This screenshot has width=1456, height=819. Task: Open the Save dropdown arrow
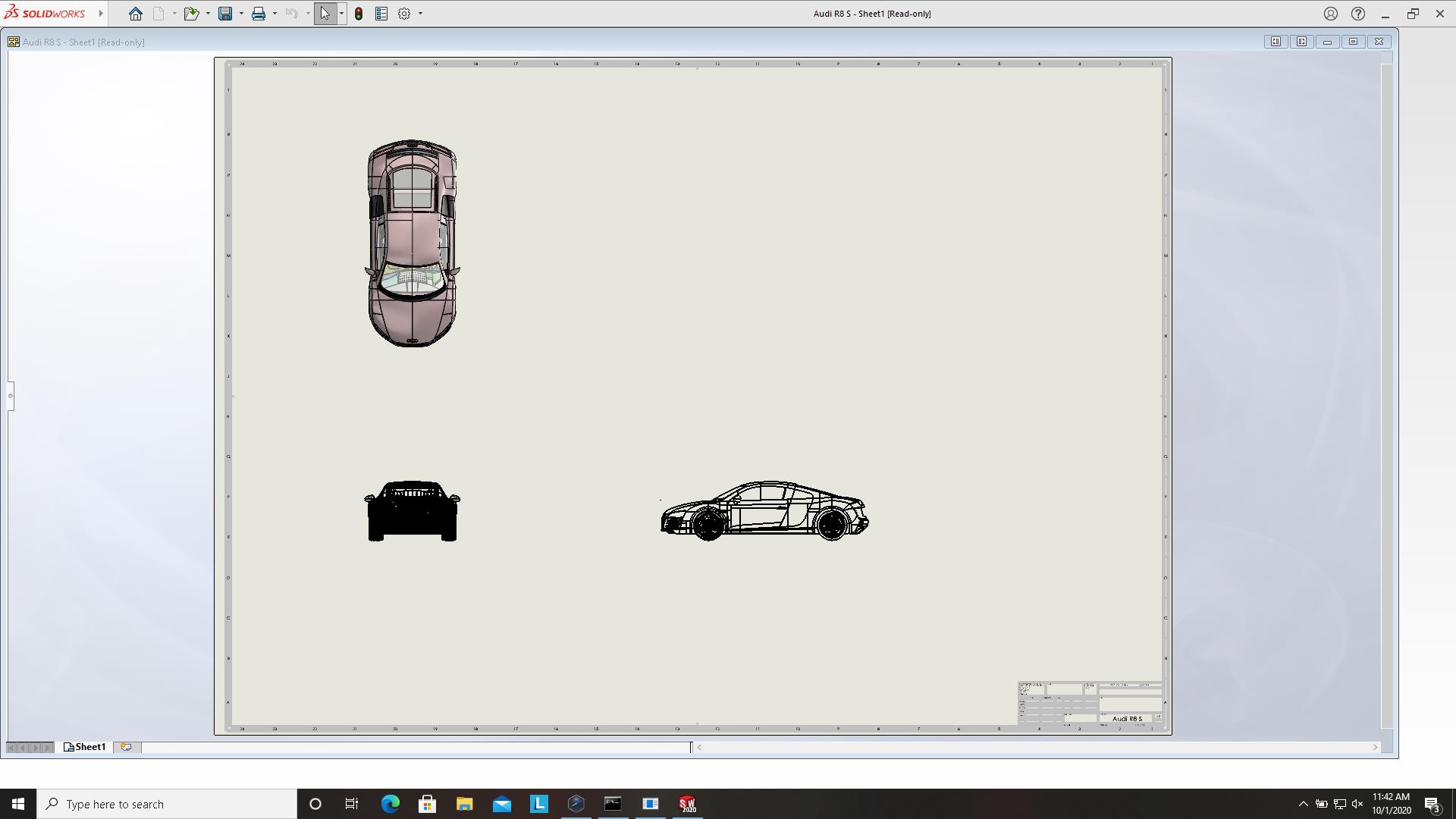click(241, 14)
